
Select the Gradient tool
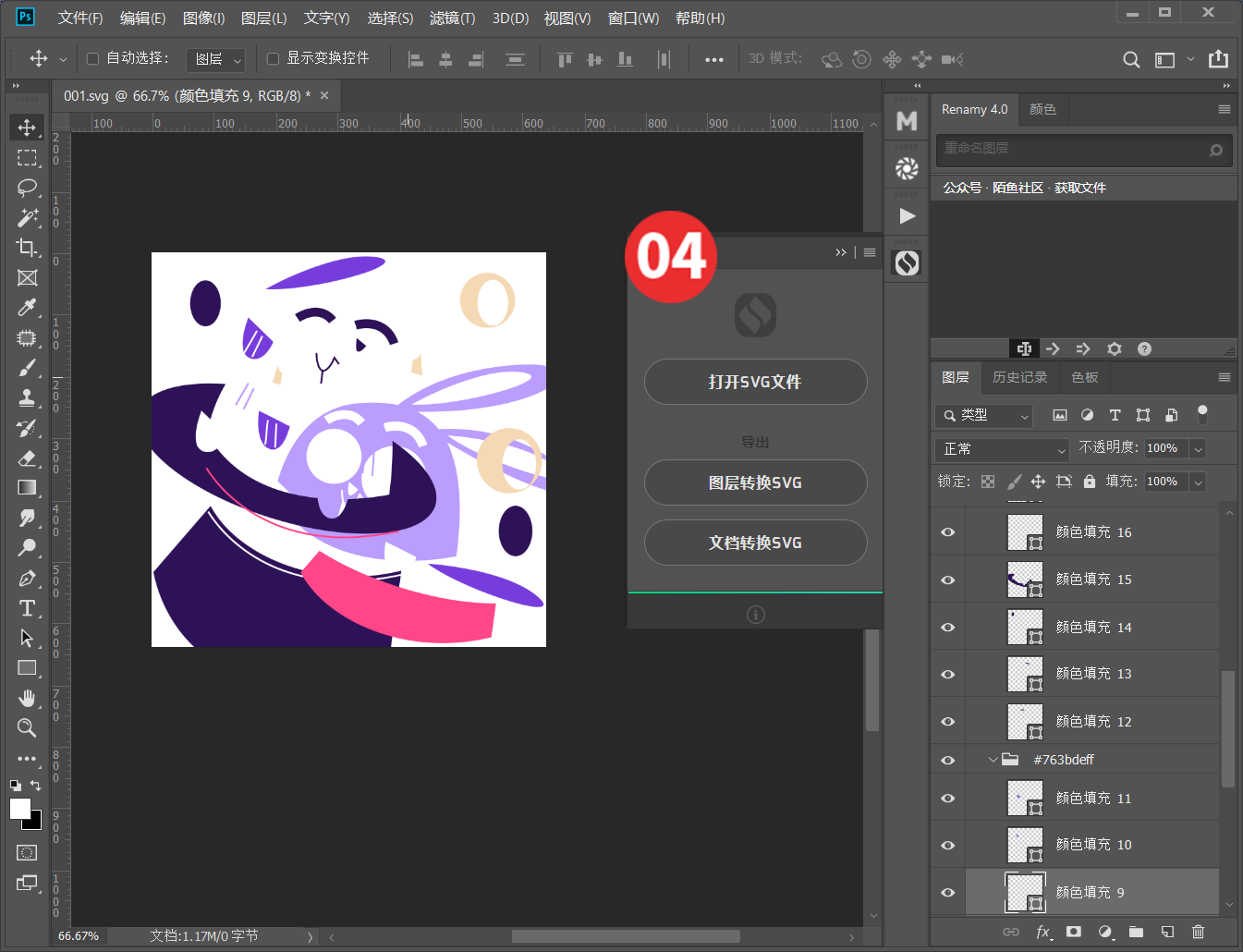coord(27,487)
